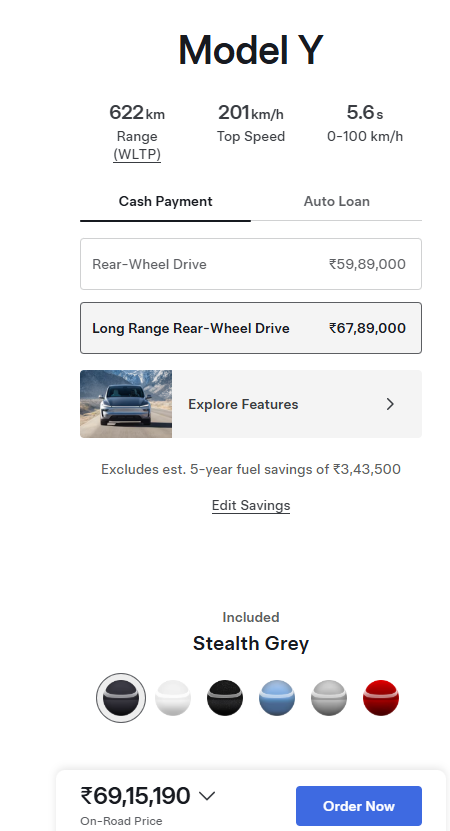Choose the white paint swatch

pos(173,698)
